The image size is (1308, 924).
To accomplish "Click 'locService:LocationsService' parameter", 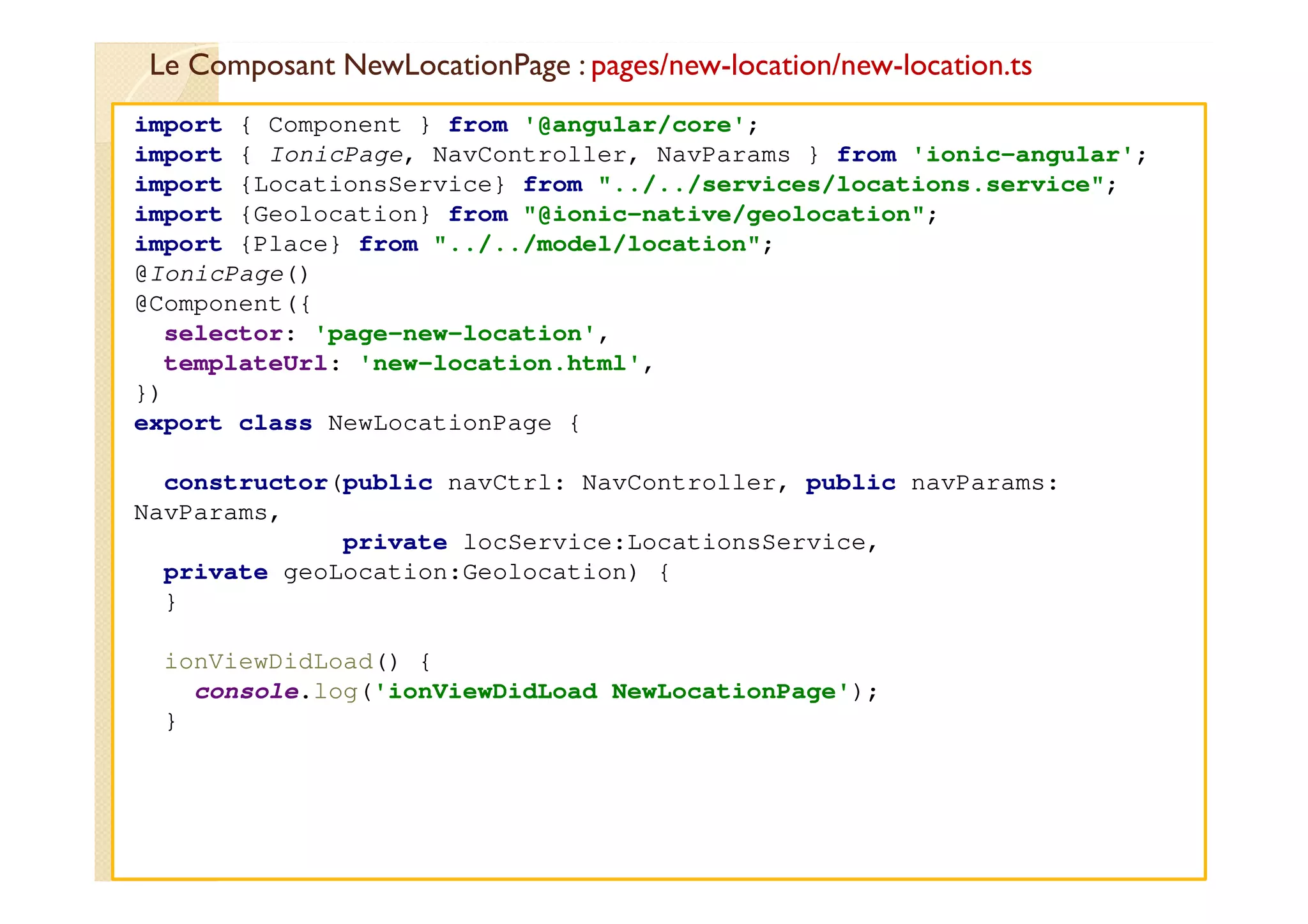I will coord(664,543).
